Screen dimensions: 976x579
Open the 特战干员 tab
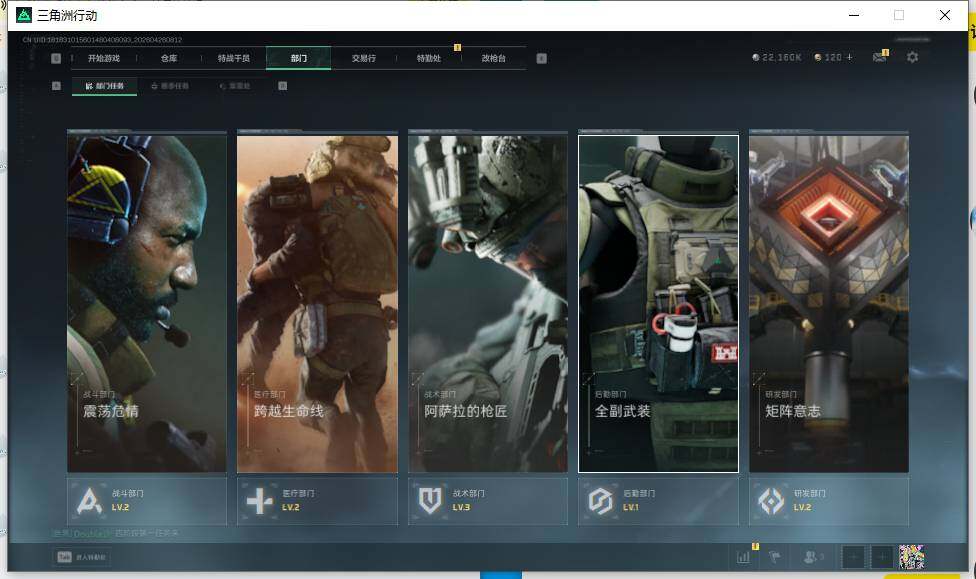(233, 59)
